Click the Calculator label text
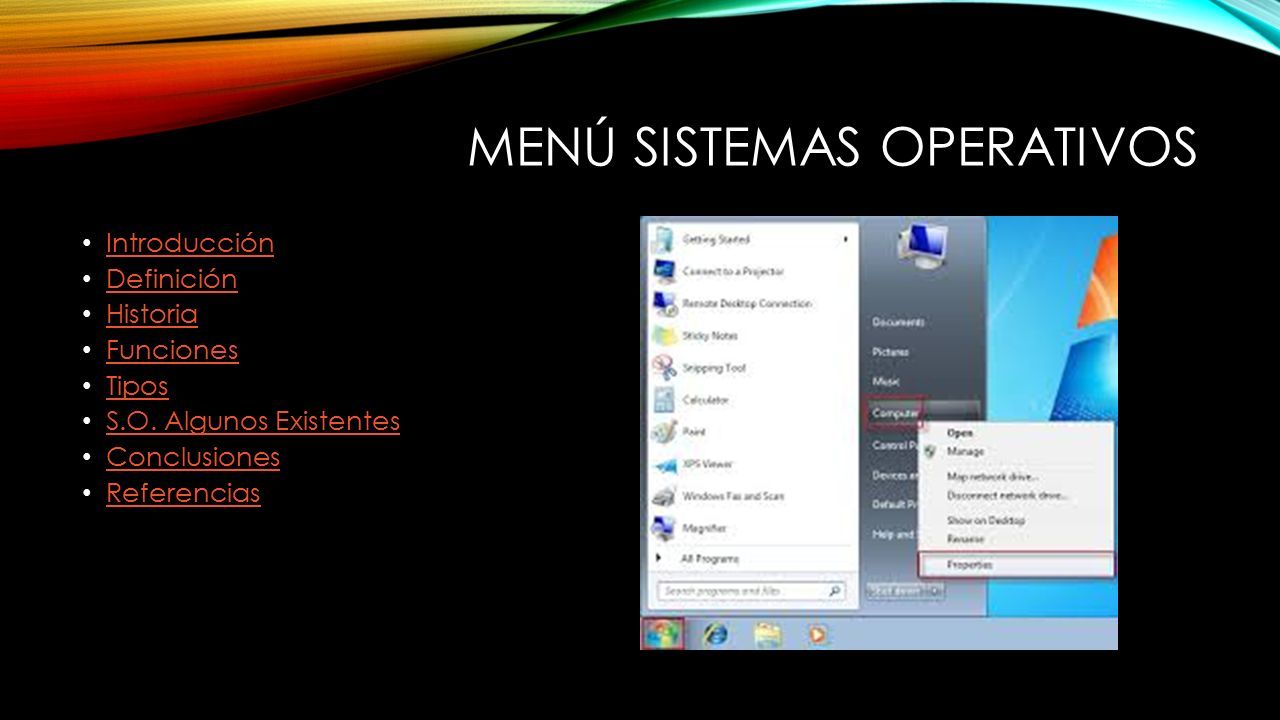Image resolution: width=1280 pixels, height=720 pixels. [706, 399]
